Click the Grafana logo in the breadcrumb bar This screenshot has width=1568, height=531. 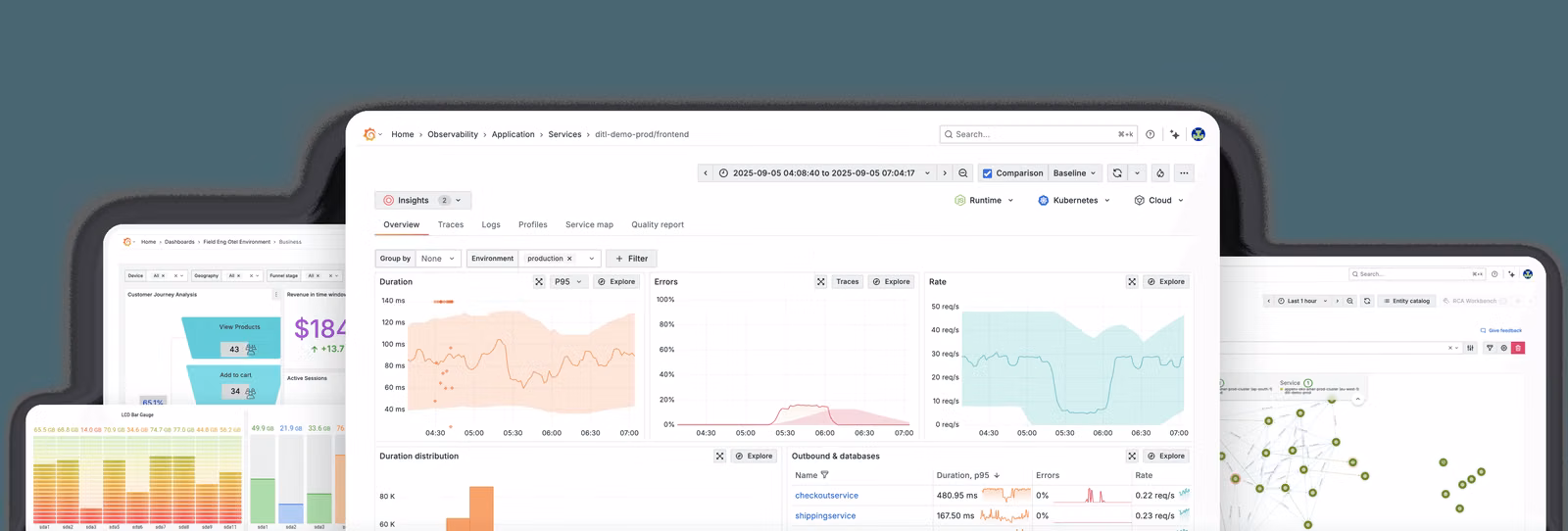tap(369, 134)
